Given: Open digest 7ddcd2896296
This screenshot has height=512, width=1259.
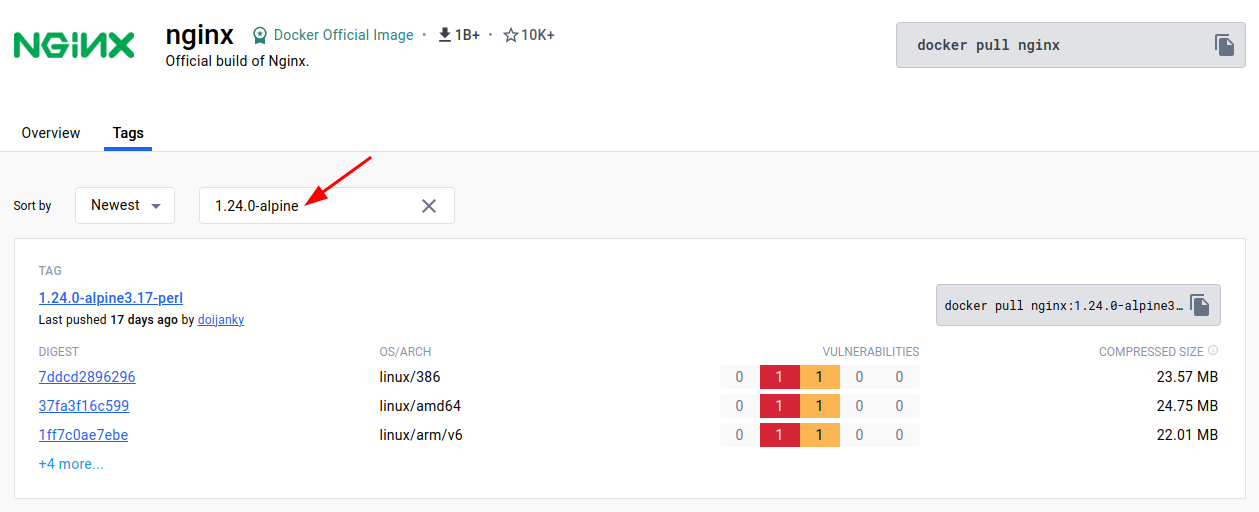Looking at the screenshot, I should coord(87,377).
